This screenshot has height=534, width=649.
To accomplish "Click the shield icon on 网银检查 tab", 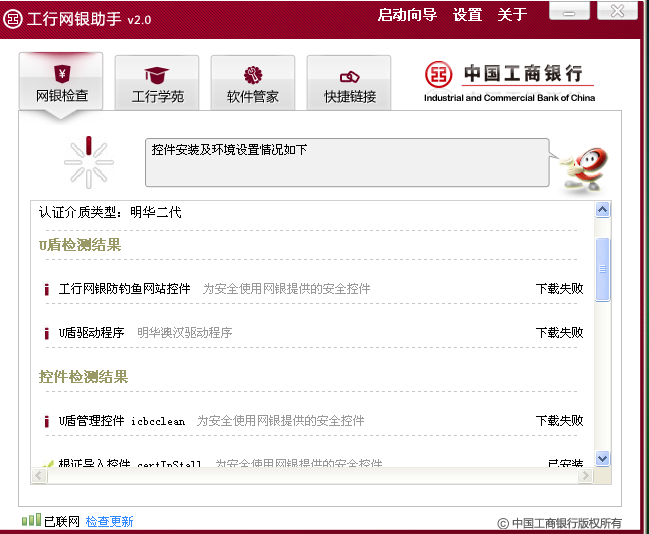I will pos(62,74).
